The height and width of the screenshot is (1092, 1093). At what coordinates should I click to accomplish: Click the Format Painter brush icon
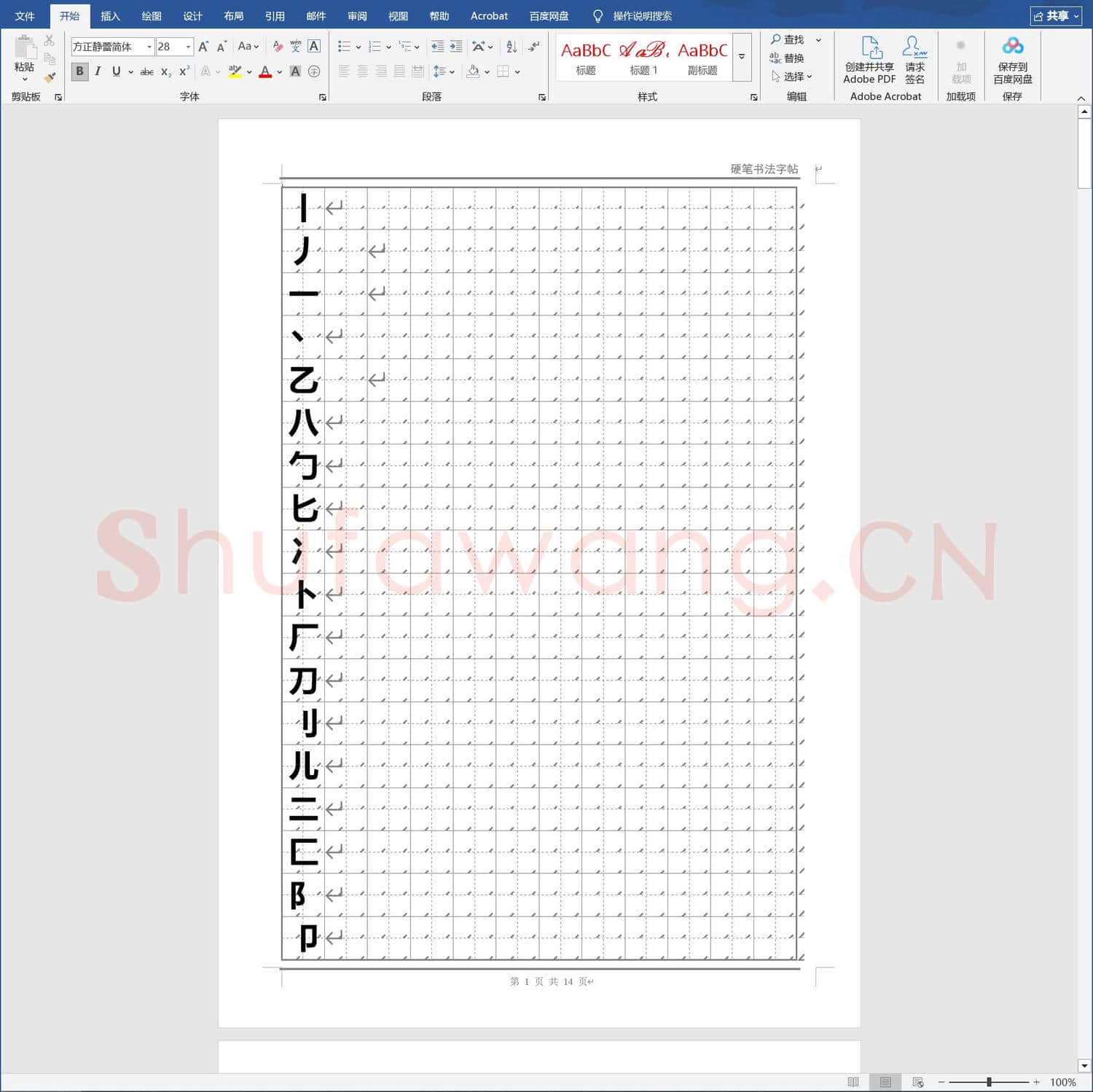[x=50, y=76]
